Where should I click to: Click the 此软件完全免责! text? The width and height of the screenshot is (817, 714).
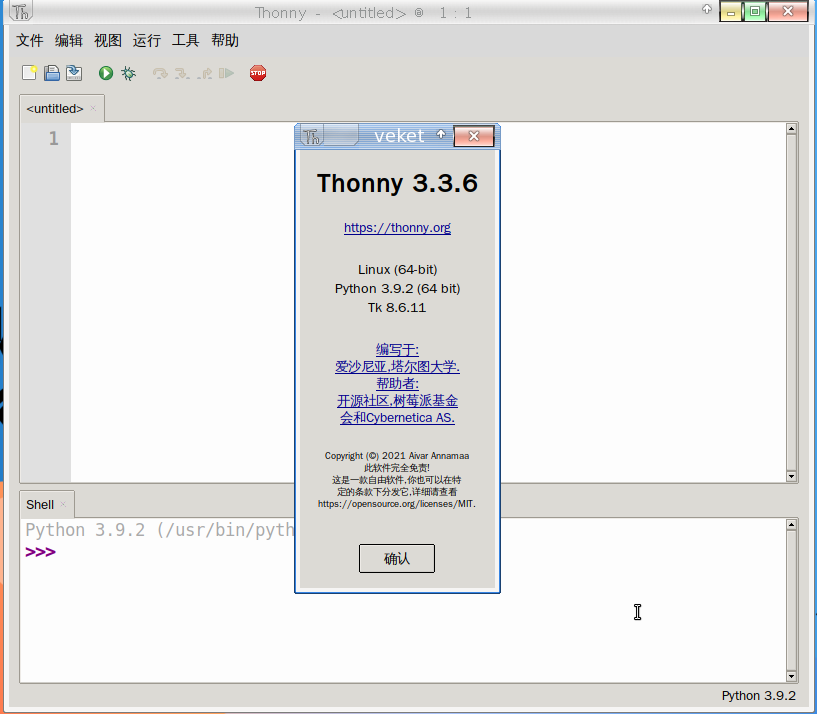point(397,467)
